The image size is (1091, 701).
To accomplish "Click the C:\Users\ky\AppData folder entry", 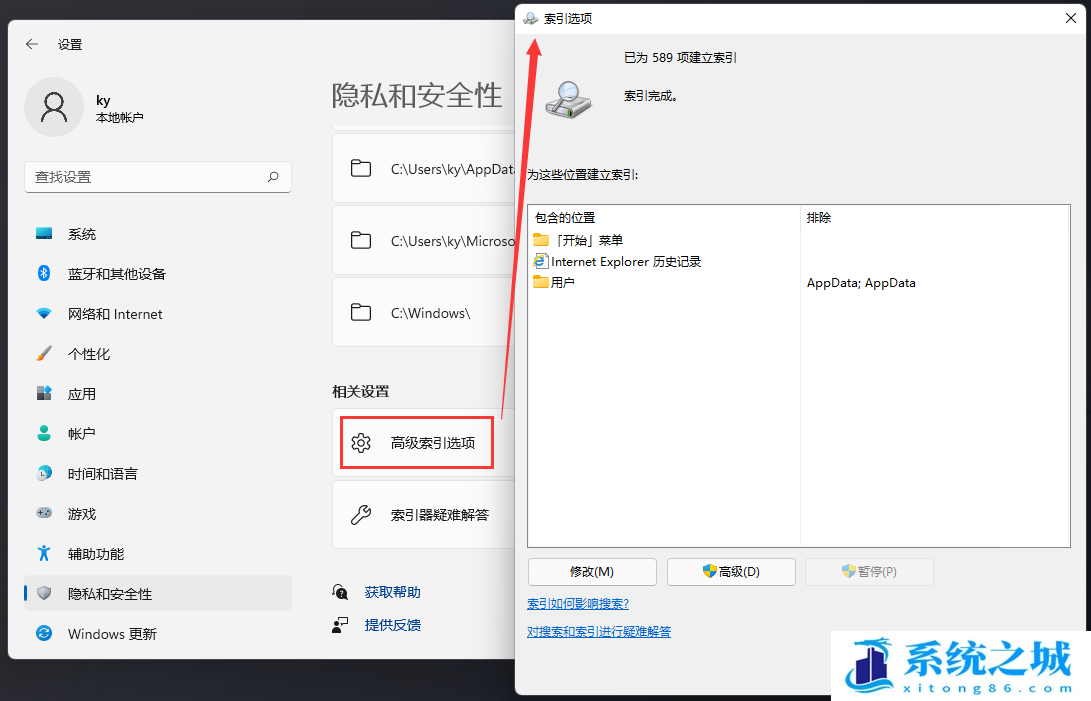I will coord(423,168).
